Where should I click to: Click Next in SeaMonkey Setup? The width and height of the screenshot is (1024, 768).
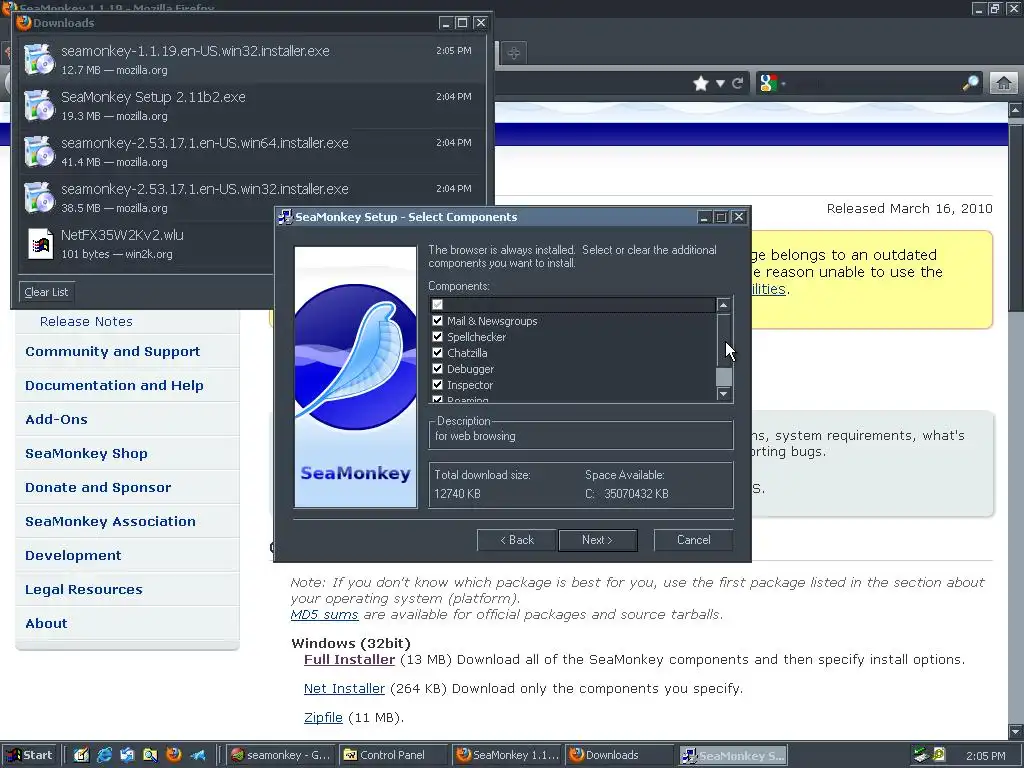tap(598, 540)
